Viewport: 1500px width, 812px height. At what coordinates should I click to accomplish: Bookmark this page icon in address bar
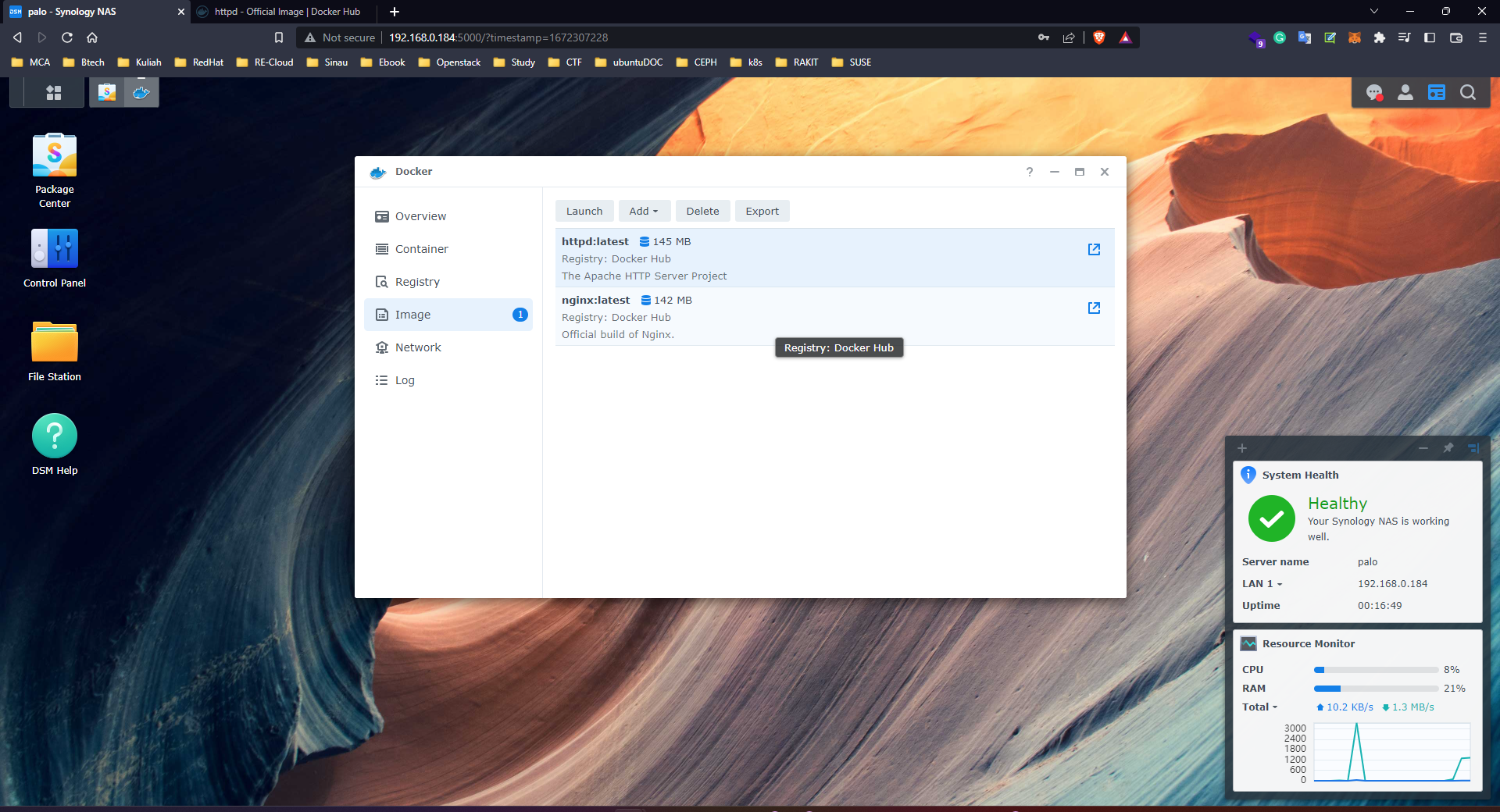pyautogui.click(x=279, y=37)
